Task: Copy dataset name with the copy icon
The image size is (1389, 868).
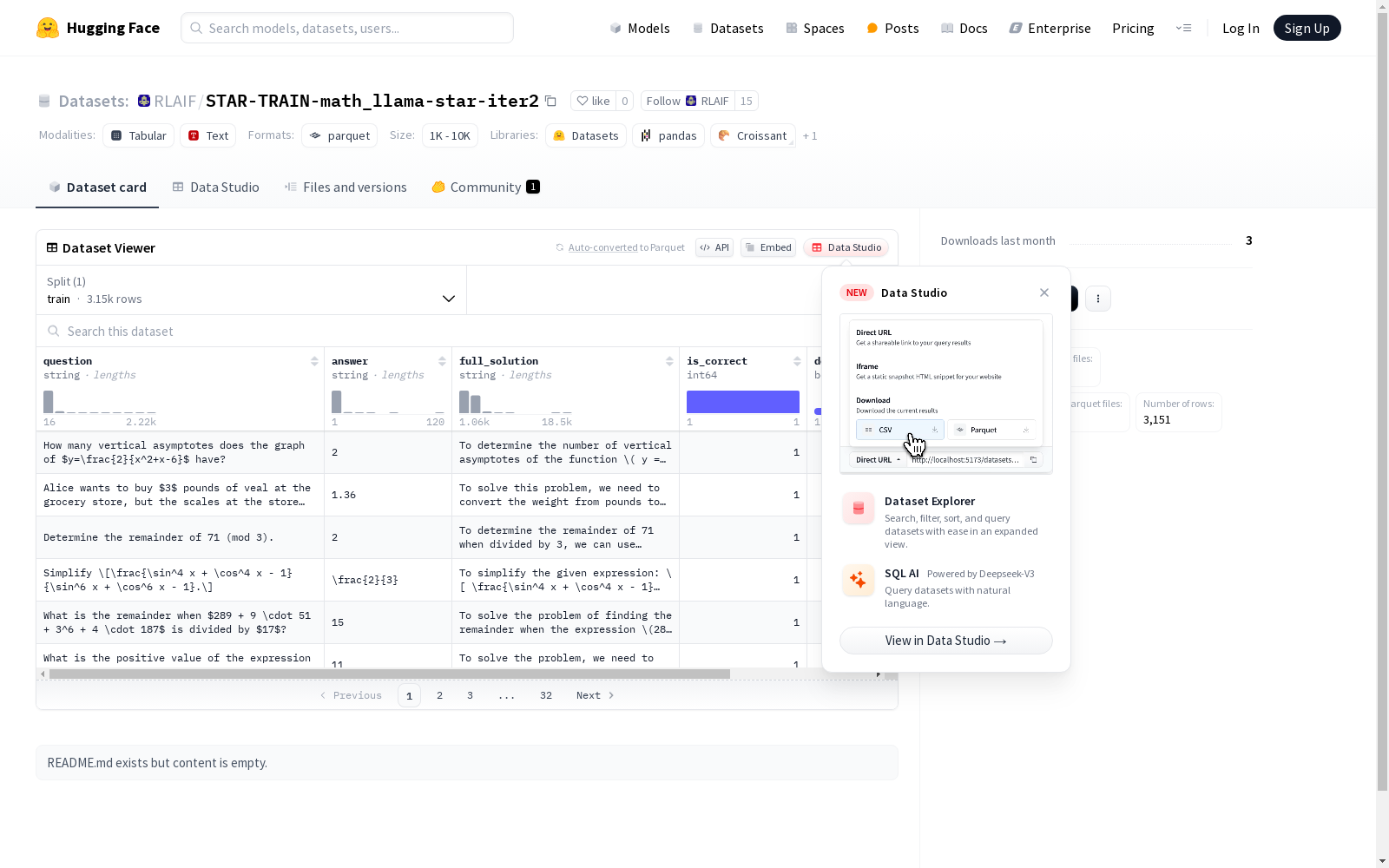Action: pos(550,101)
